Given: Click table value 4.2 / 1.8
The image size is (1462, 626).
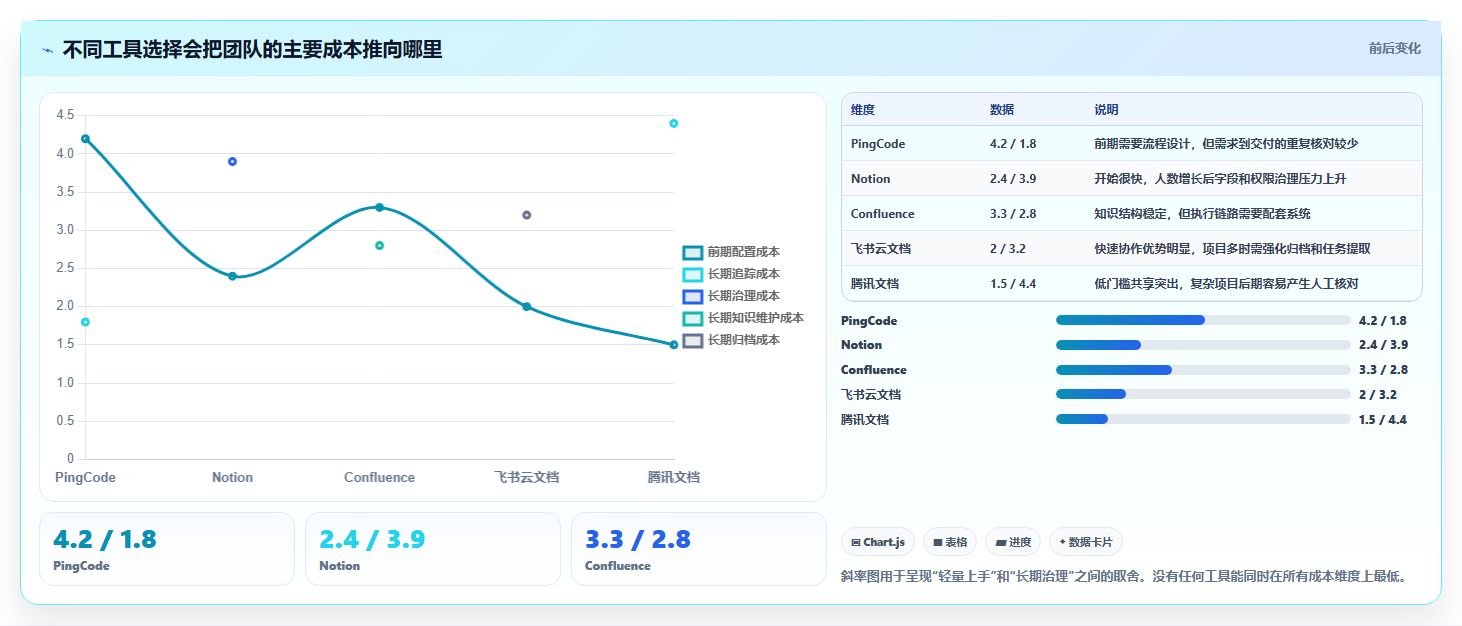Looking at the screenshot, I should (1013, 144).
